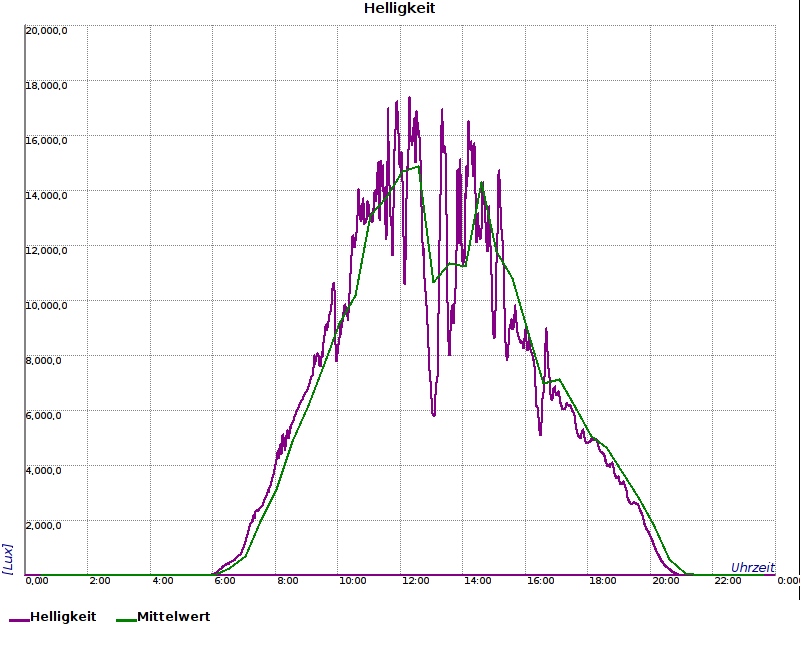Click the 14:00 time axis label
Image resolution: width=800 pixels, height=650 pixels.
pyautogui.click(x=478, y=581)
